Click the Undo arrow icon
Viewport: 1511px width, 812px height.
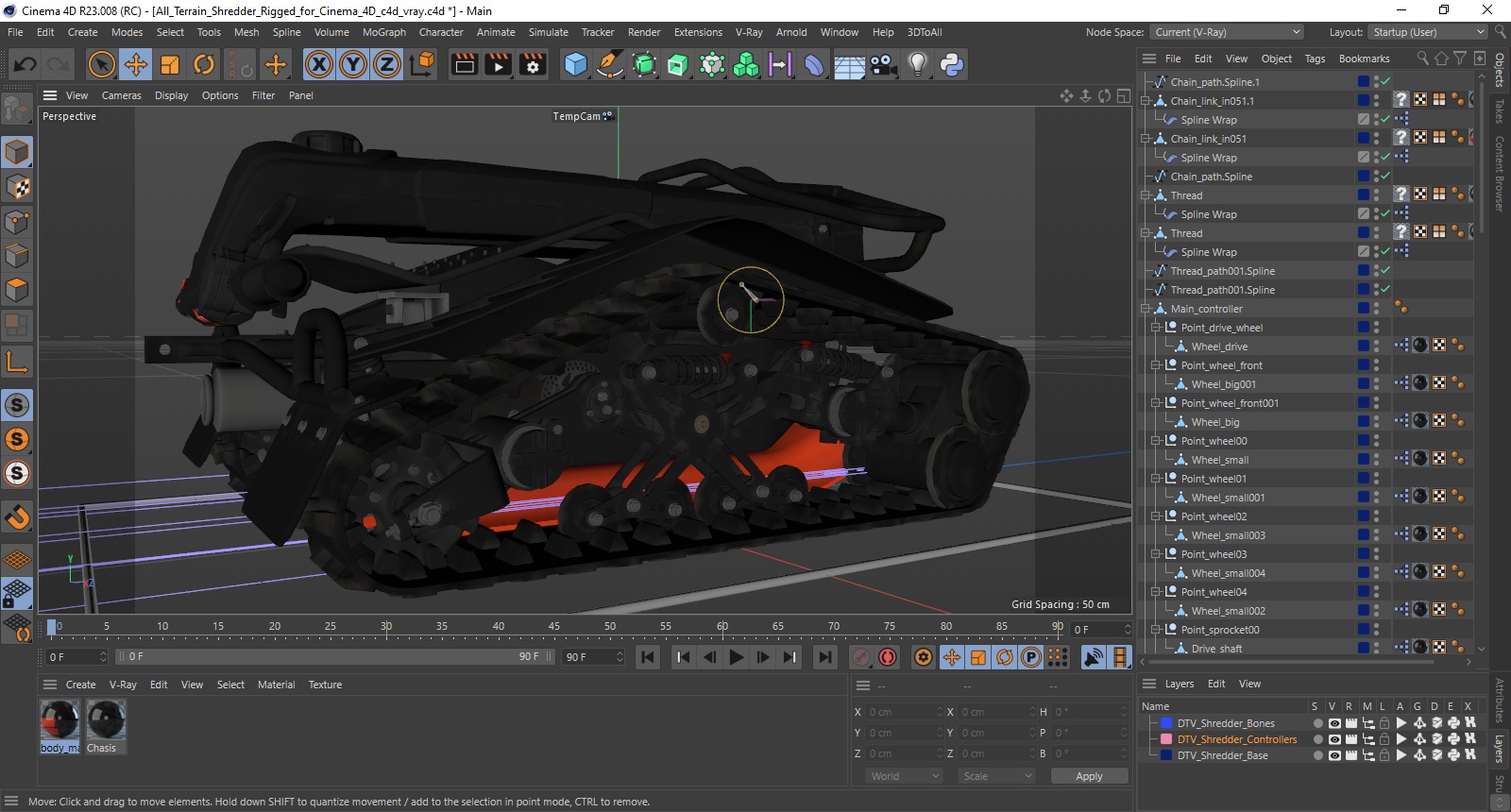pyautogui.click(x=25, y=64)
